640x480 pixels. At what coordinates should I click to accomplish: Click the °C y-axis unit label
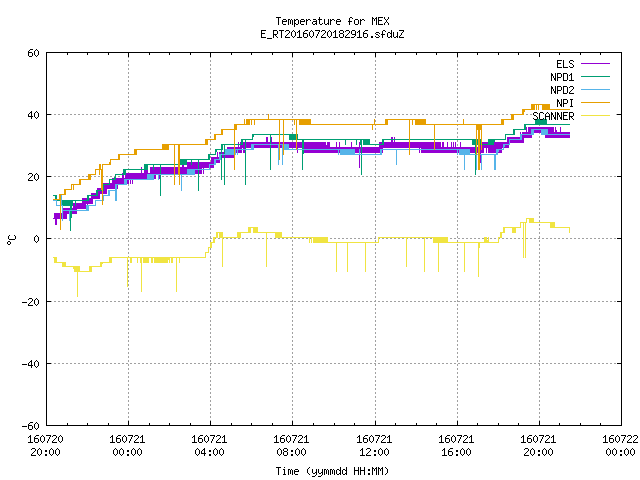pyautogui.click(x=11, y=240)
